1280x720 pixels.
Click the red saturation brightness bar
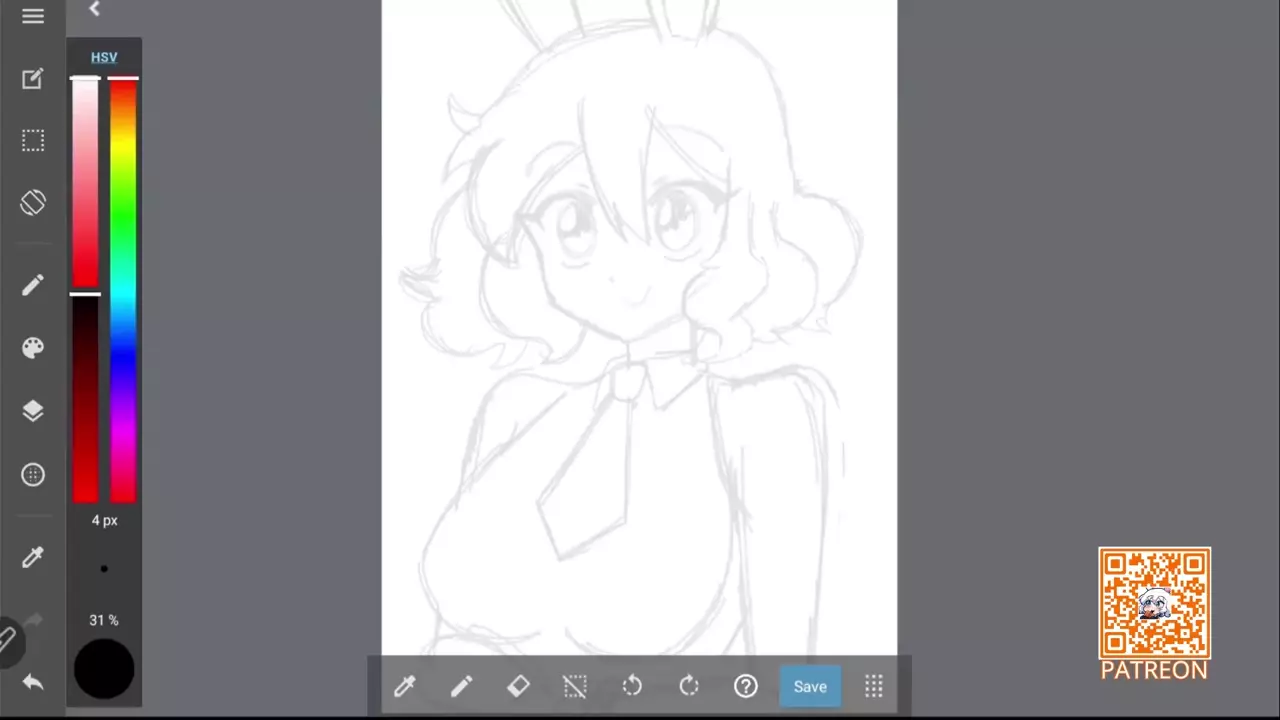click(85, 290)
